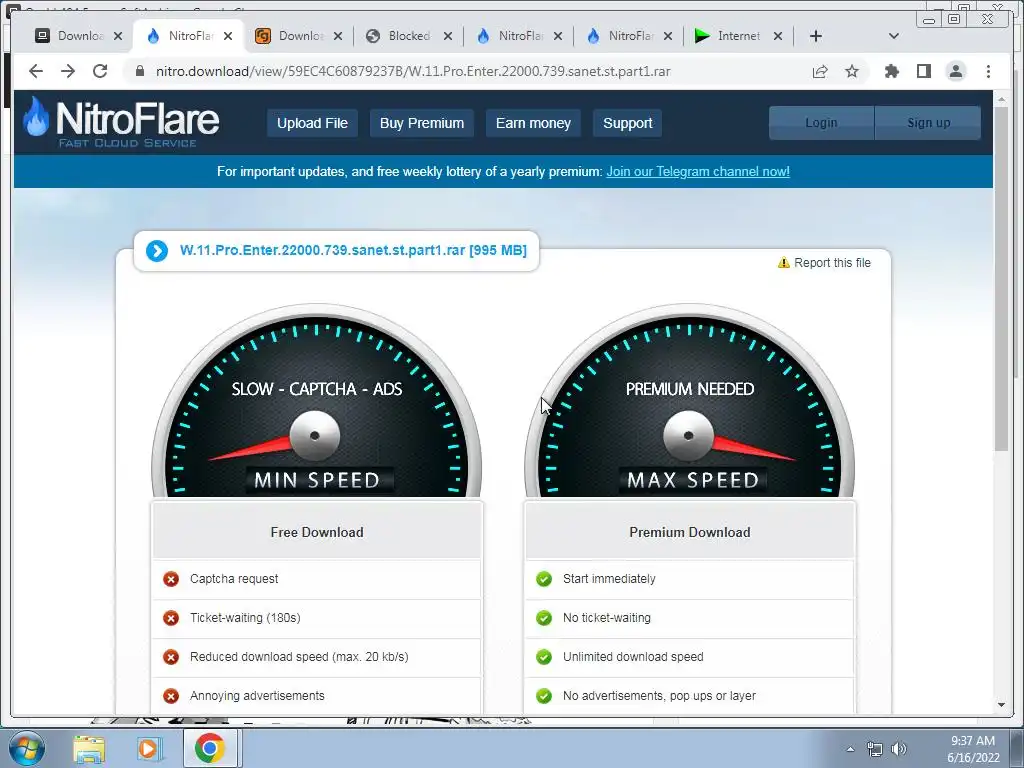Expand the tab search chevron
This screenshot has width=1024, height=768.
894,36
